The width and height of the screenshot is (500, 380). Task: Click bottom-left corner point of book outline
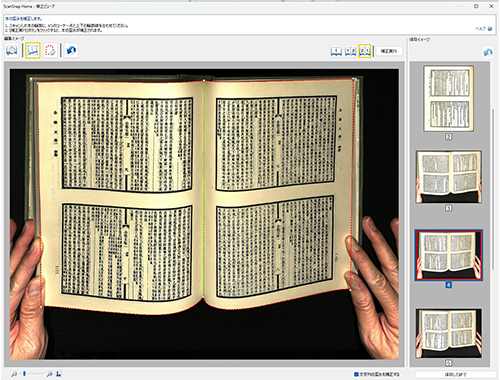pyautogui.click(x=41, y=306)
